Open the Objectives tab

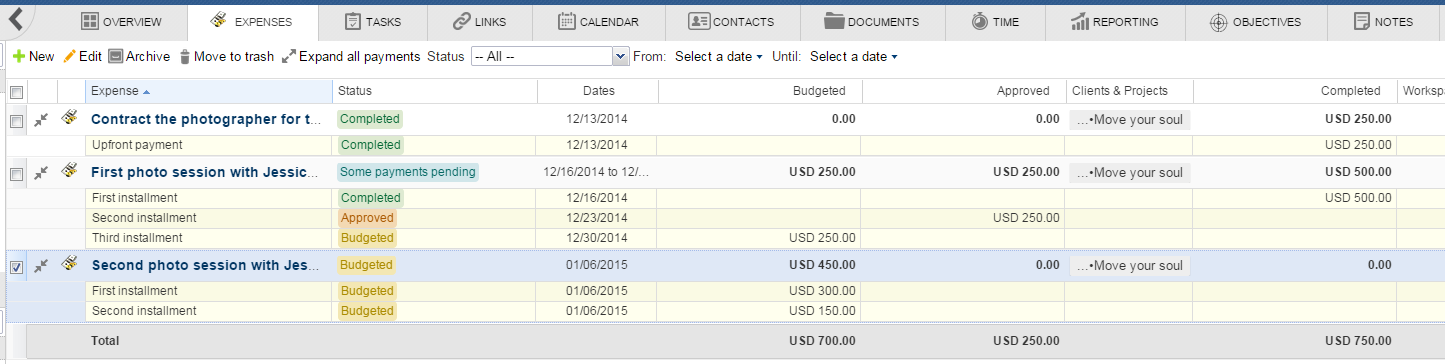(x=1255, y=21)
